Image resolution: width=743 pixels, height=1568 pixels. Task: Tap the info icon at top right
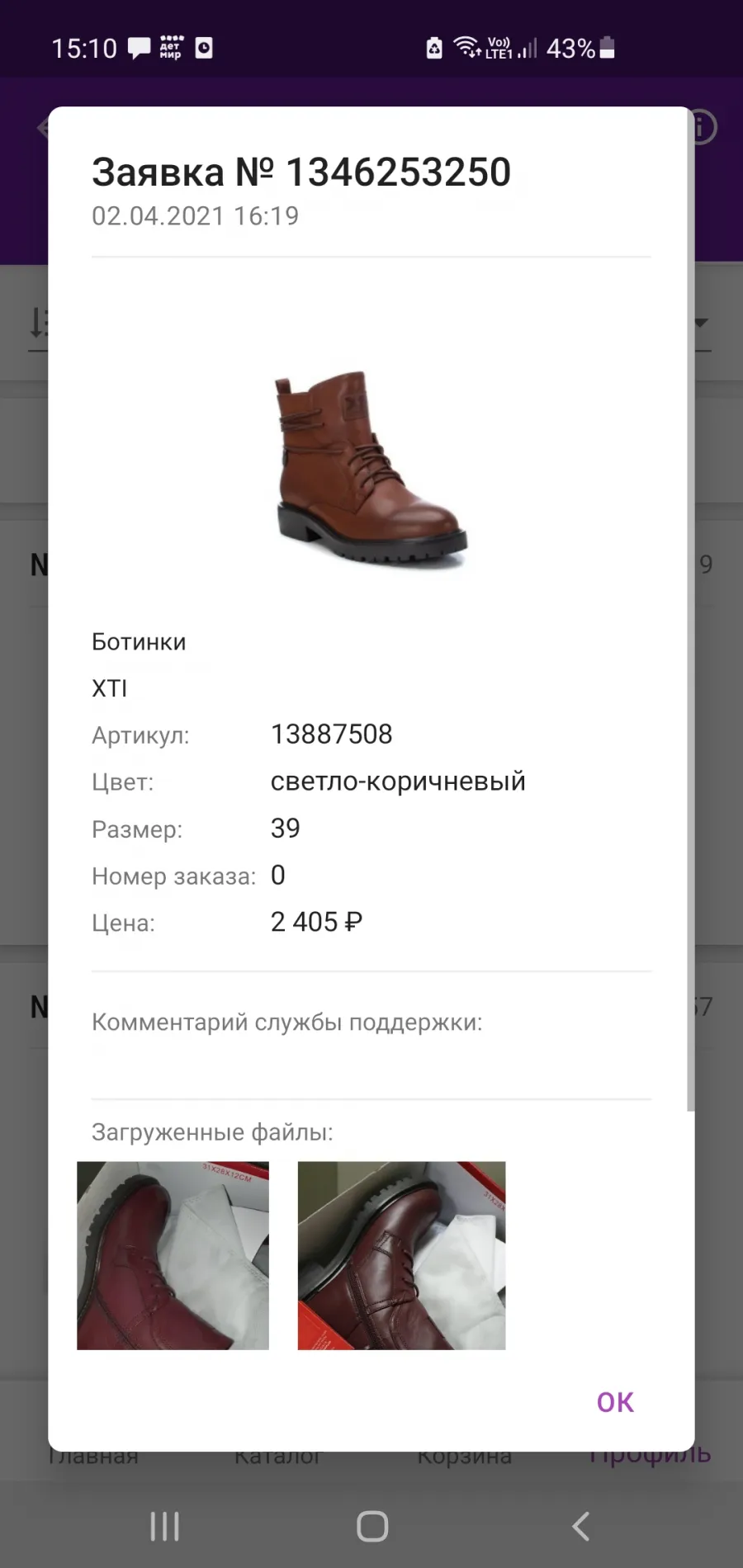(x=703, y=128)
